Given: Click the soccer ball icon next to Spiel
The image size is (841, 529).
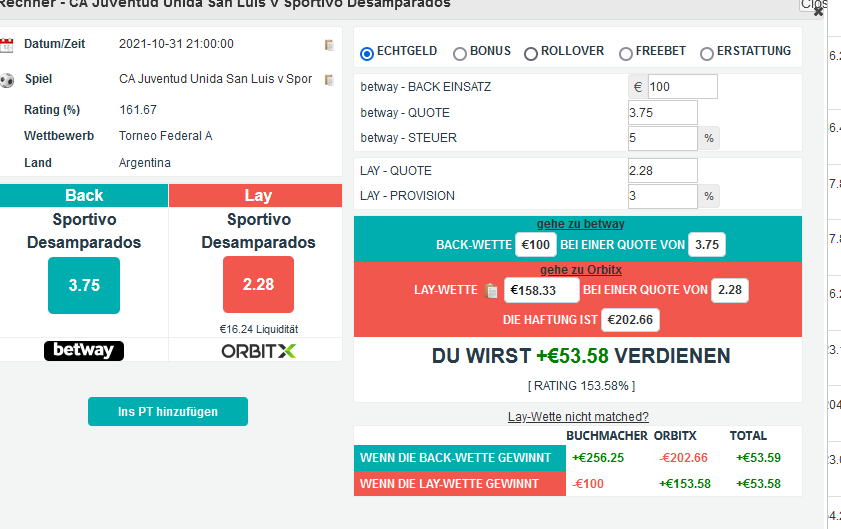Looking at the screenshot, I should (7, 80).
